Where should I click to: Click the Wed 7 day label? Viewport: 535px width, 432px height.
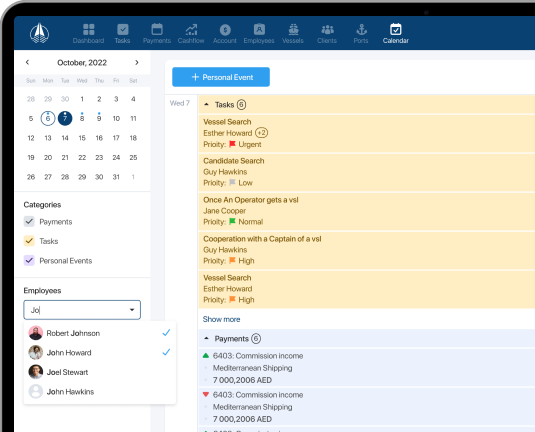coord(180,103)
